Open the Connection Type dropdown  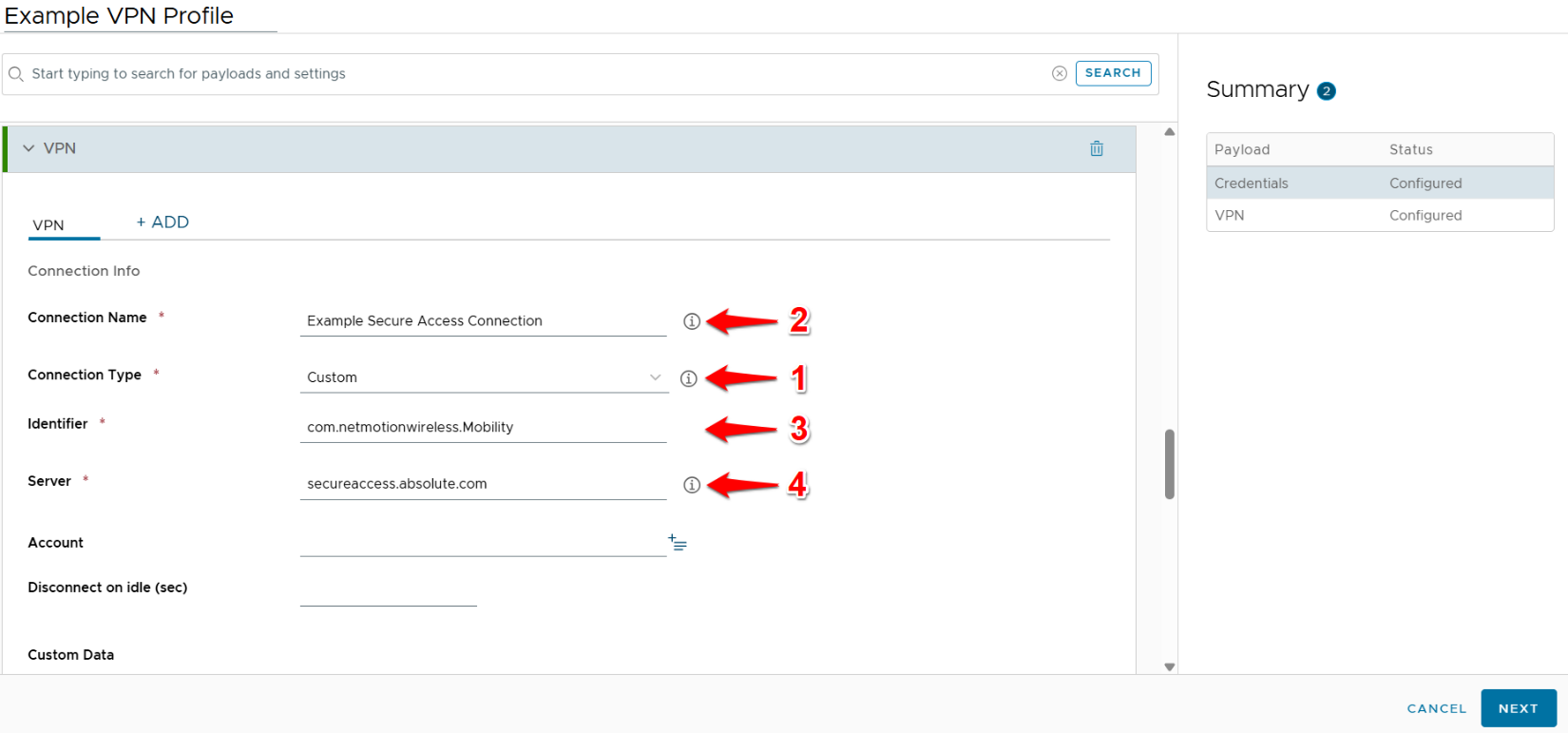484,377
